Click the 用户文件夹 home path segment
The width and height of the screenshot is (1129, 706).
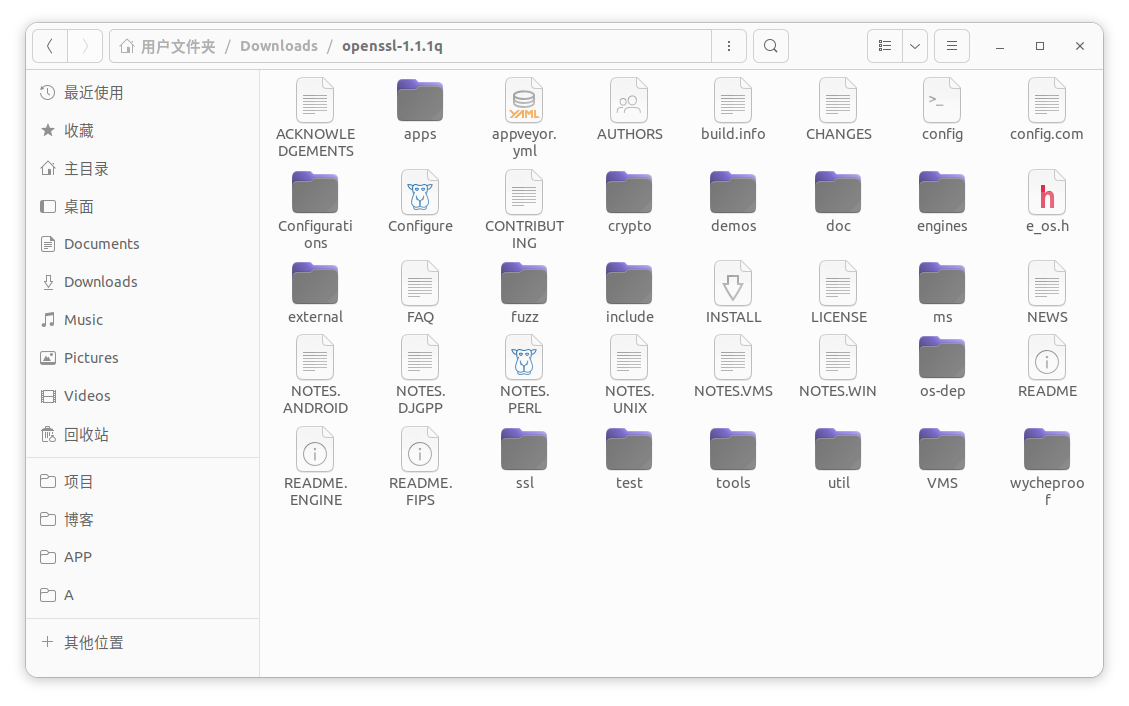point(167,46)
